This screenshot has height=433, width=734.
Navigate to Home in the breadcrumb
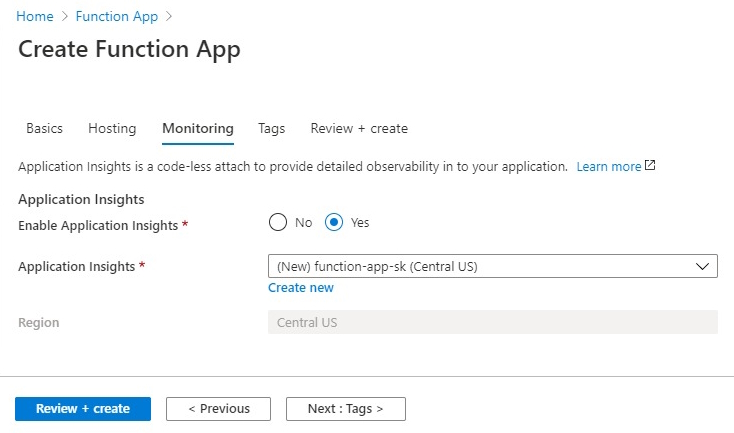(x=35, y=16)
